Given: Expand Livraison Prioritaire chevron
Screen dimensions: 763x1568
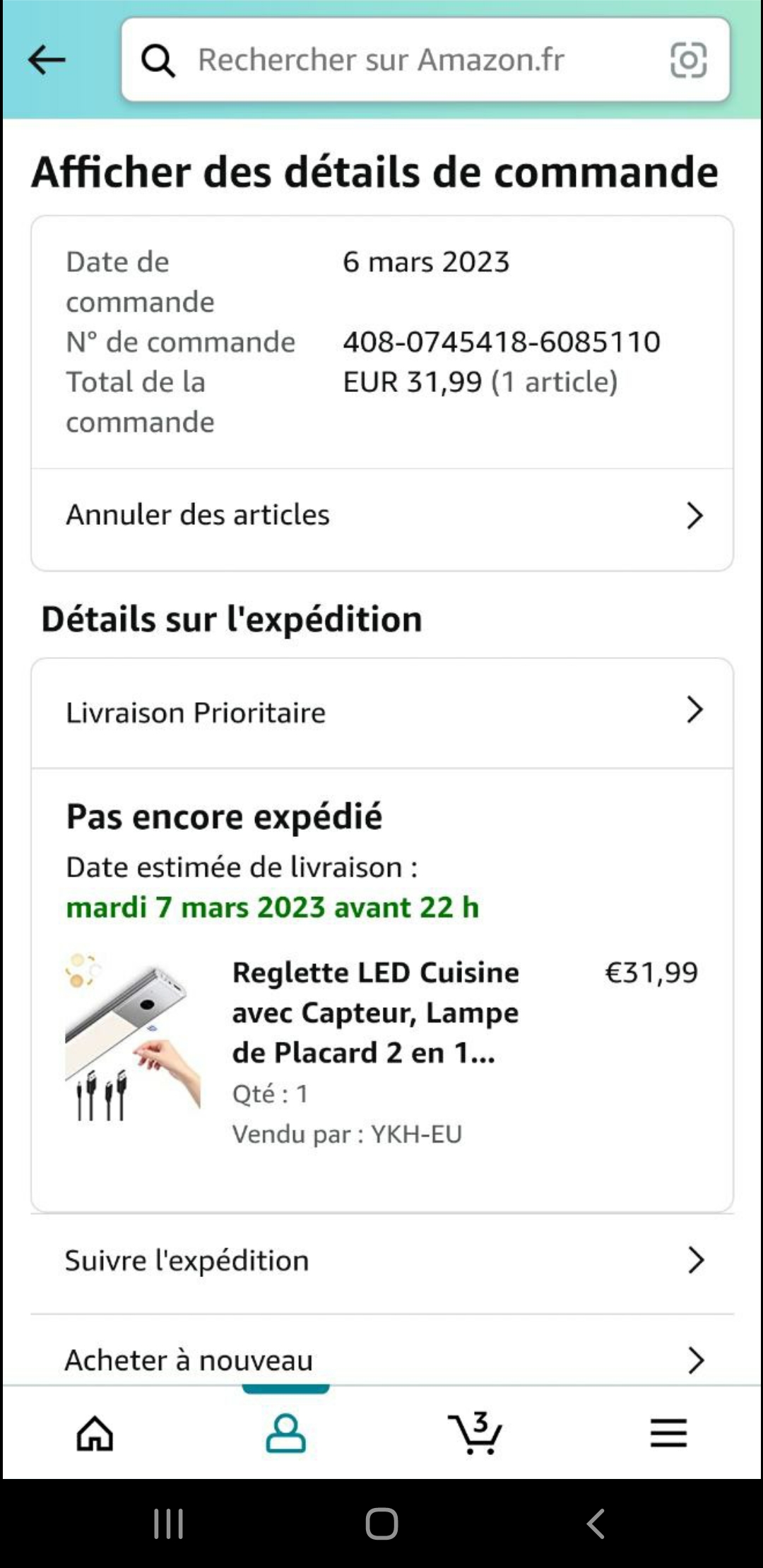Looking at the screenshot, I should point(695,710).
